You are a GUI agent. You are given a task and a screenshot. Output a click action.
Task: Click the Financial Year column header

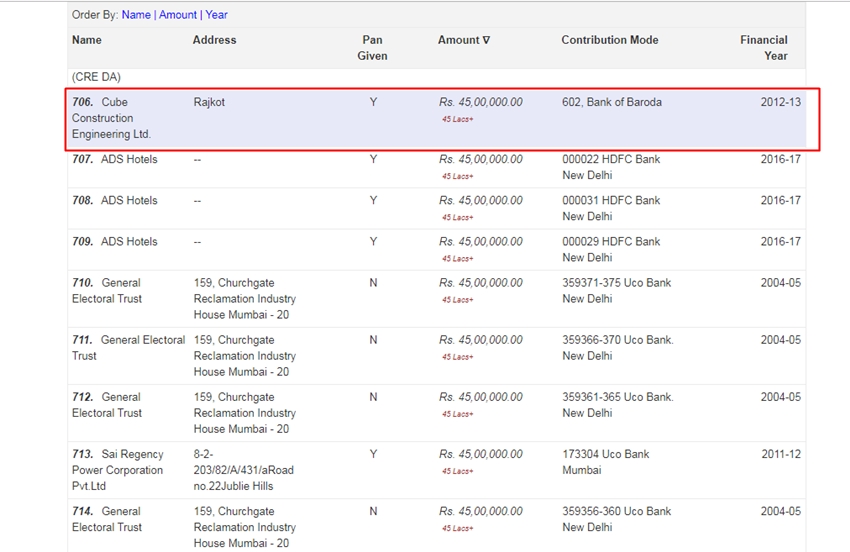coord(764,48)
